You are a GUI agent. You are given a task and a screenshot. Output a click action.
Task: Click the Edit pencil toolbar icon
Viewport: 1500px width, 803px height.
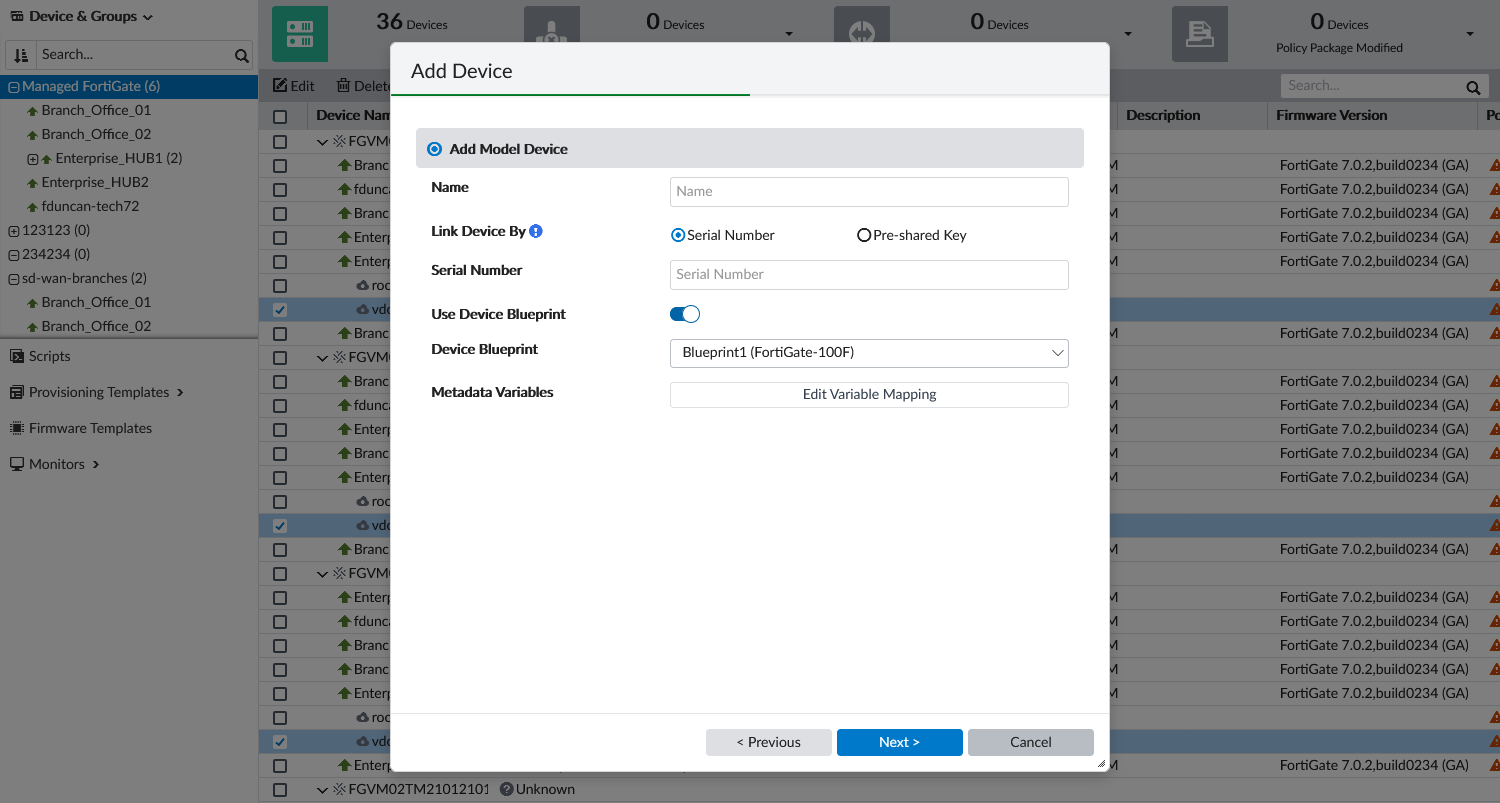pos(281,86)
